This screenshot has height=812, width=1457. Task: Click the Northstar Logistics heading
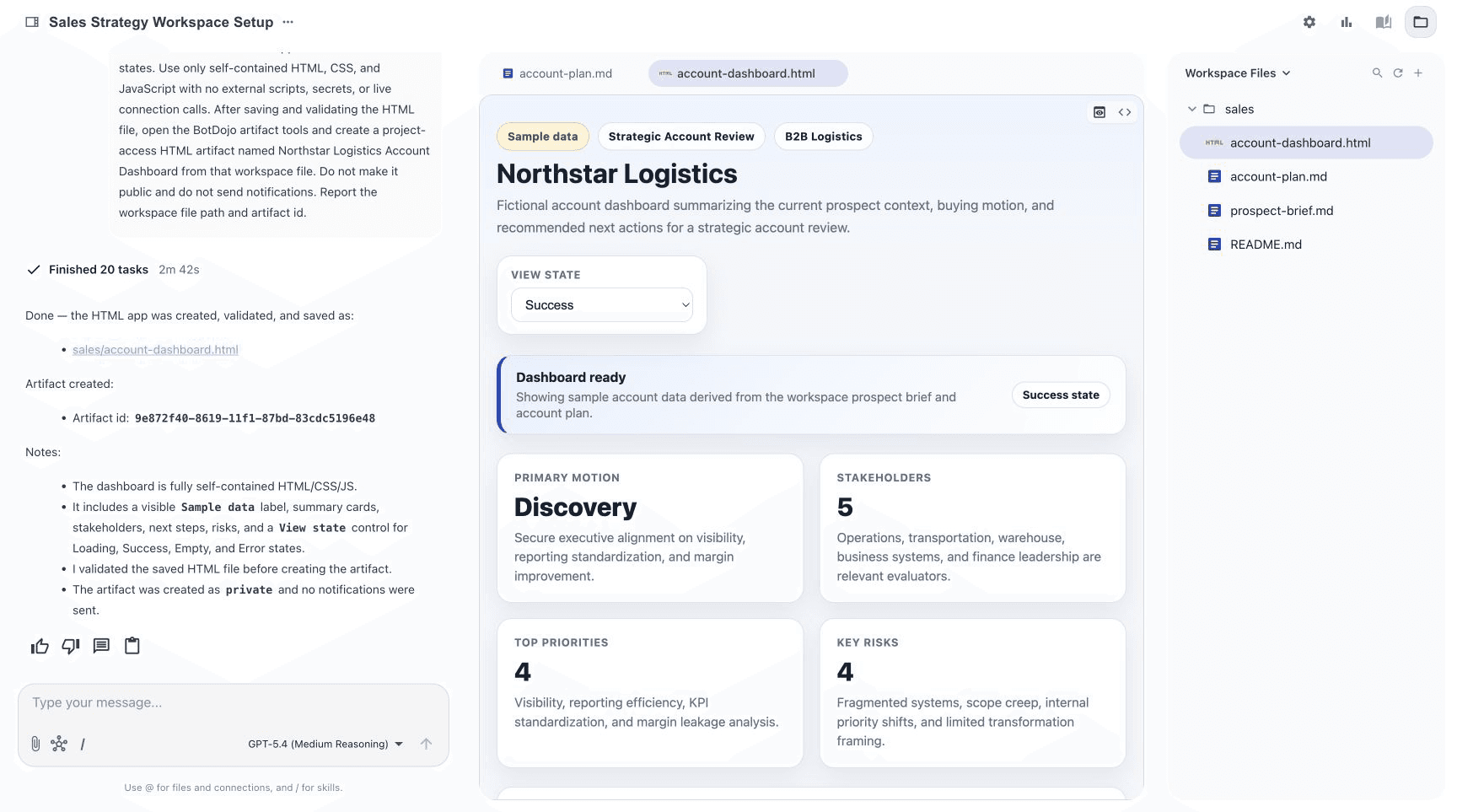[x=616, y=174]
